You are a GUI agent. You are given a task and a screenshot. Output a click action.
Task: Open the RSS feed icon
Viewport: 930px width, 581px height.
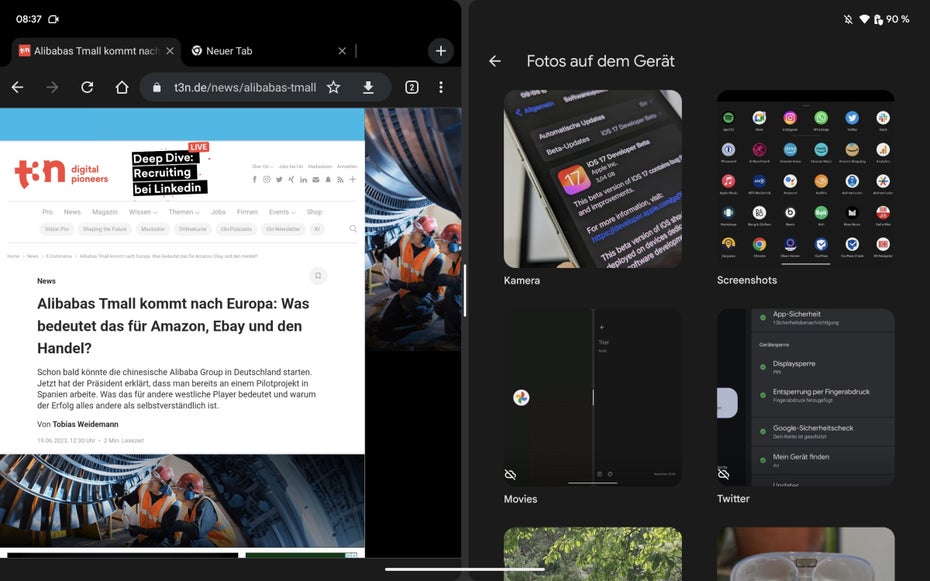(340, 179)
